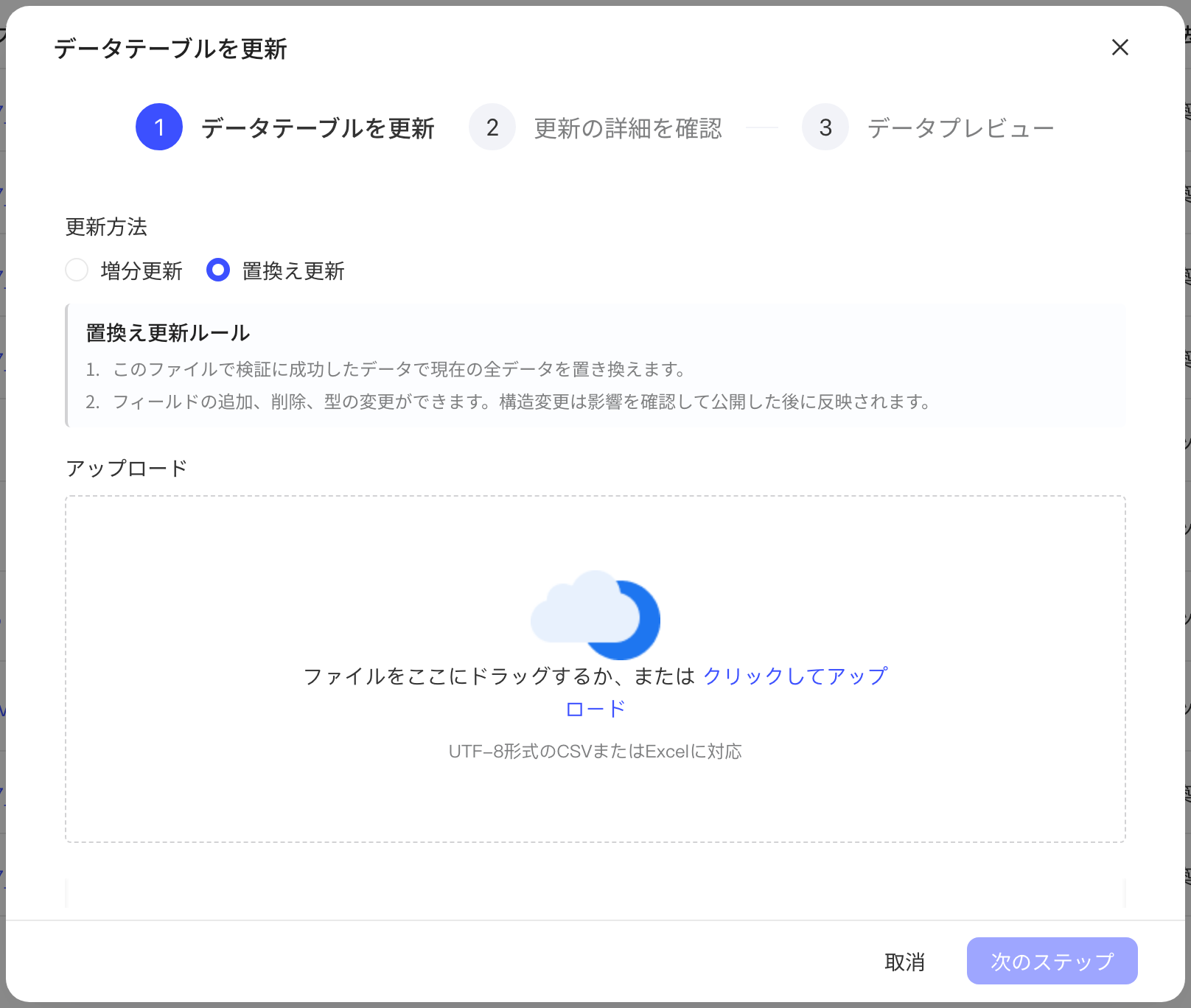Image resolution: width=1191 pixels, height=1008 pixels.
Task: Select the 置換え更新 radio button
Action: [x=218, y=270]
